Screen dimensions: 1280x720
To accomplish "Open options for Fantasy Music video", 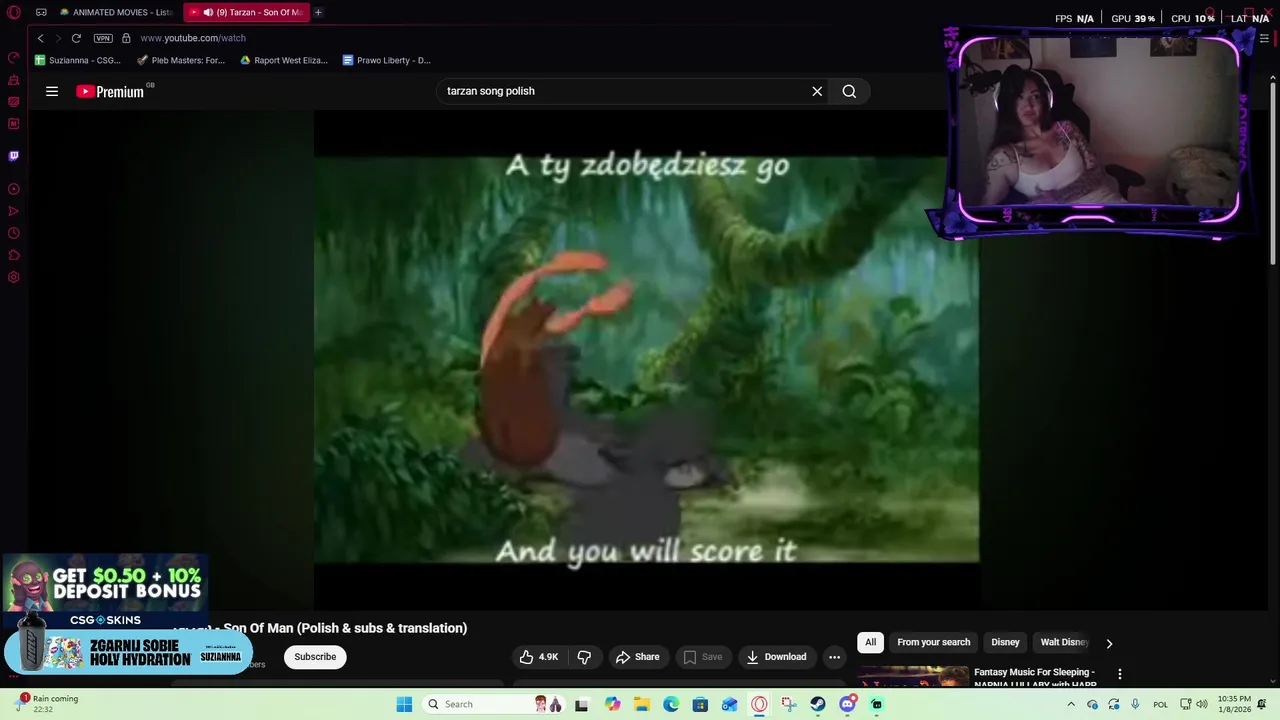I will (1120, 674).
